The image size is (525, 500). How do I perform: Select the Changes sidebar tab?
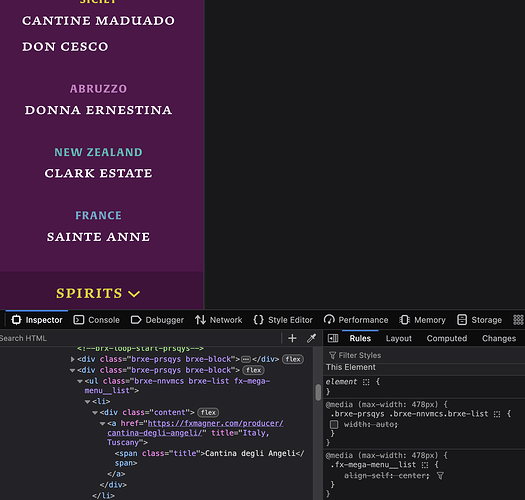[x=499, y=338]
